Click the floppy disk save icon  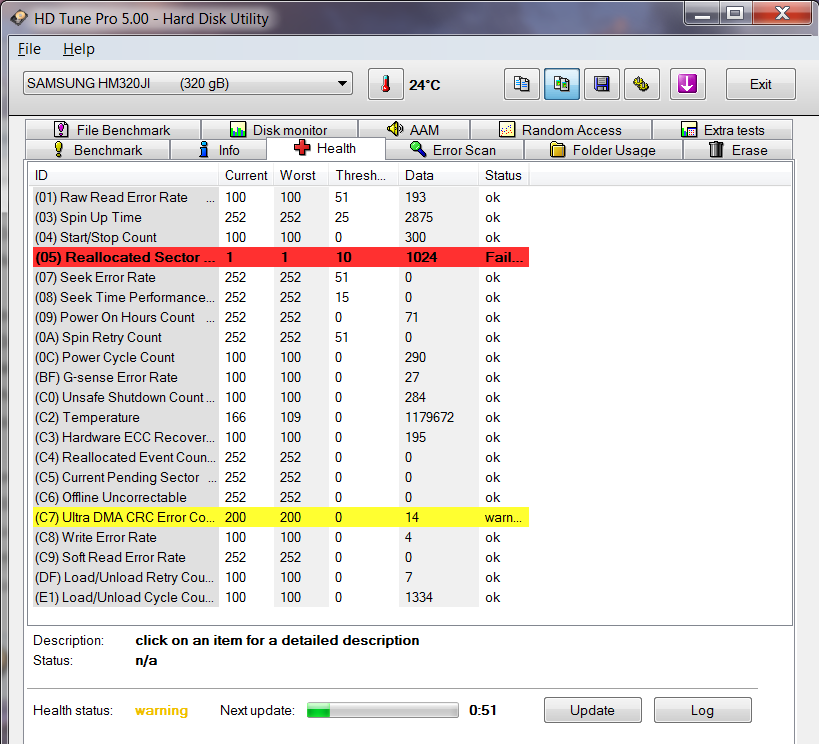pyautogui.click(x=602, y=85)
